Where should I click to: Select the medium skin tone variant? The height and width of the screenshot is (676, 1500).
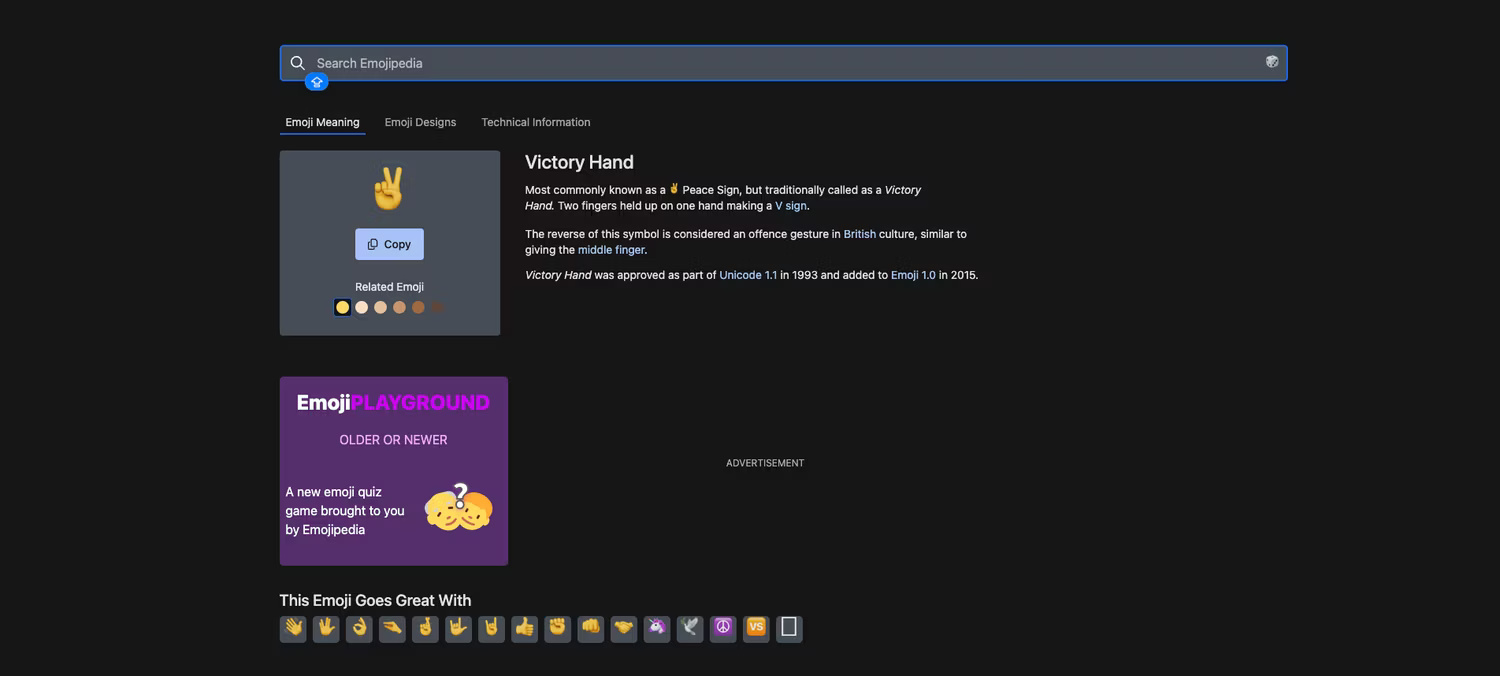[399, 307]
